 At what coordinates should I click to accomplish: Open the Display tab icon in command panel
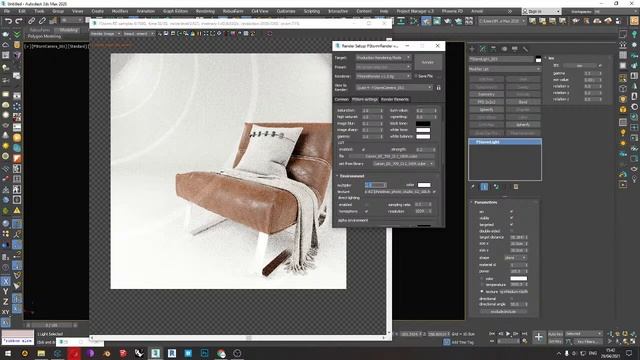tap(515, 49)
